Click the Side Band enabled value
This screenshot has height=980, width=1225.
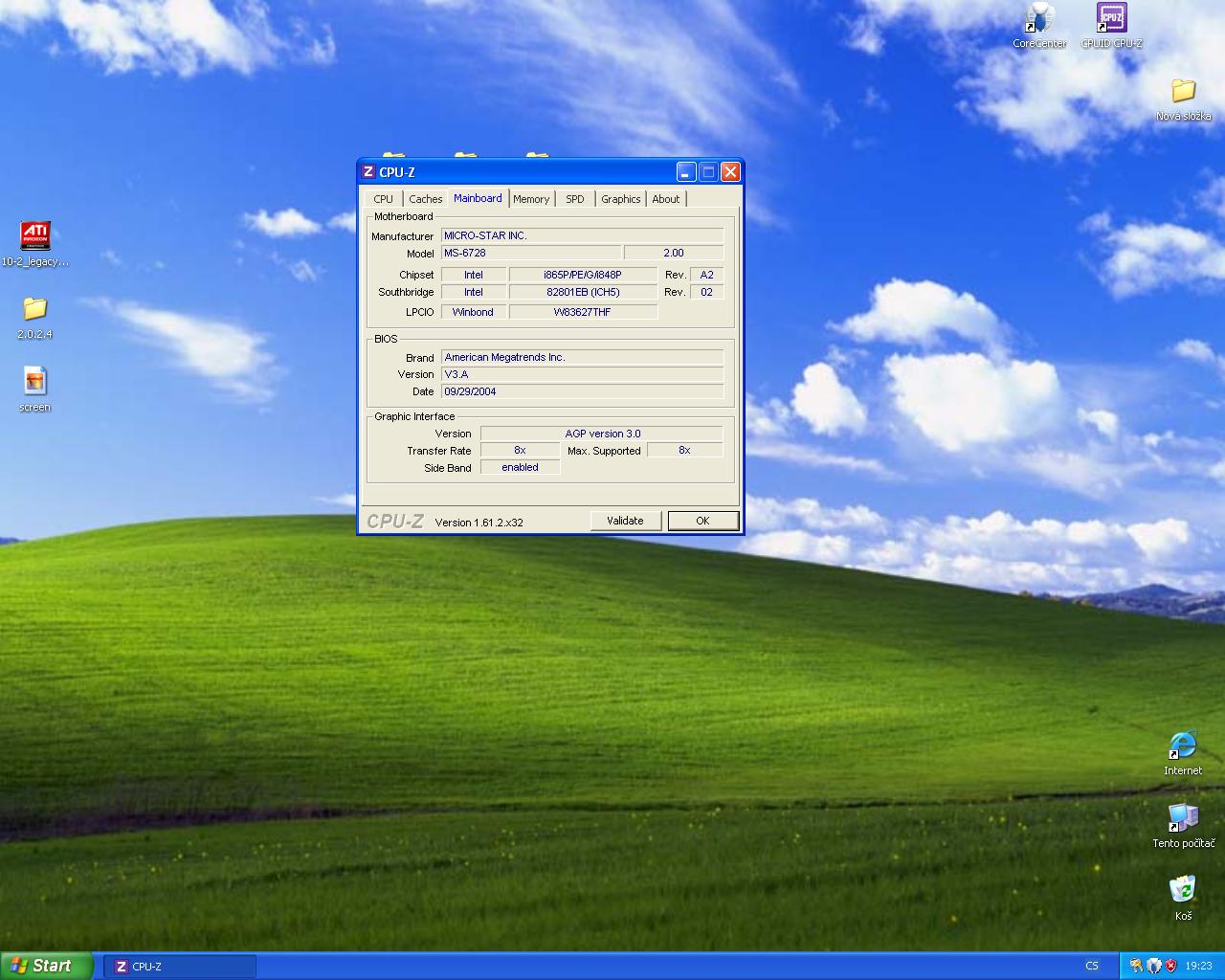coord(520,467)
